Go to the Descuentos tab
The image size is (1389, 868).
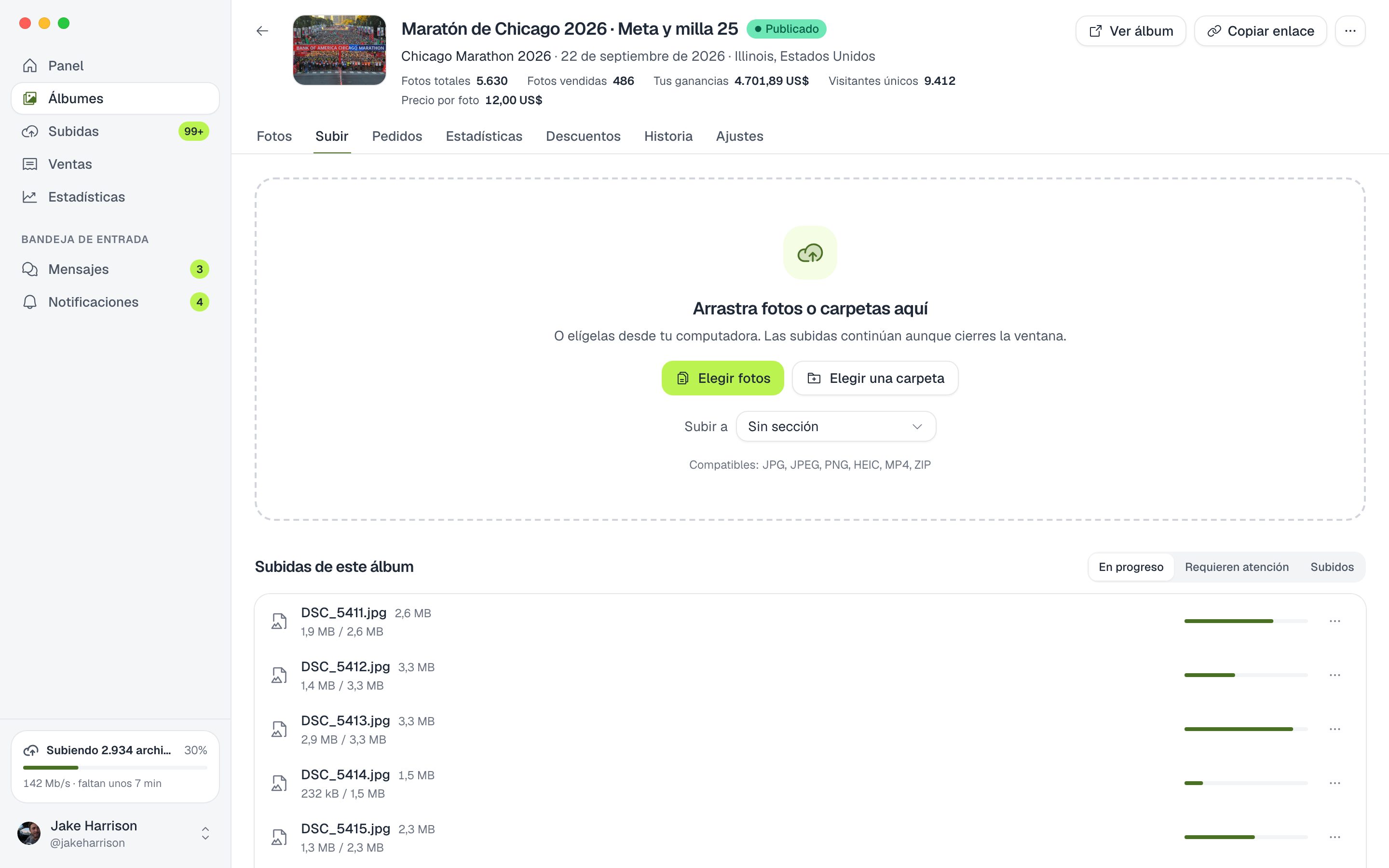pos(583,136)
